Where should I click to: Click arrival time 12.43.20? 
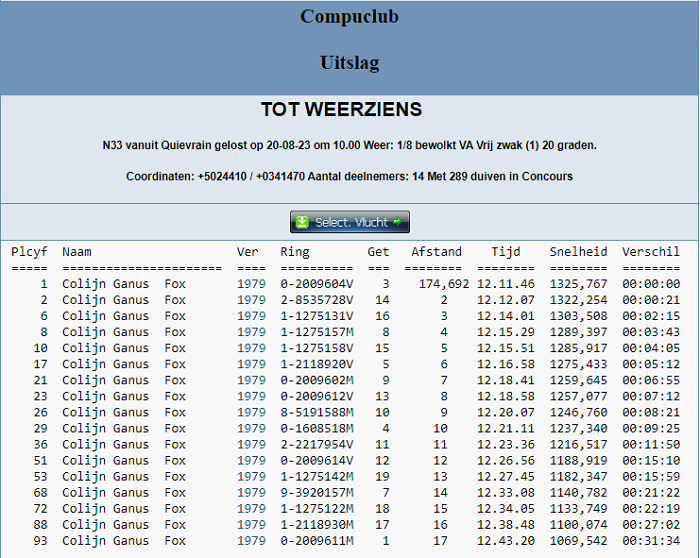[x=506, y=541]
